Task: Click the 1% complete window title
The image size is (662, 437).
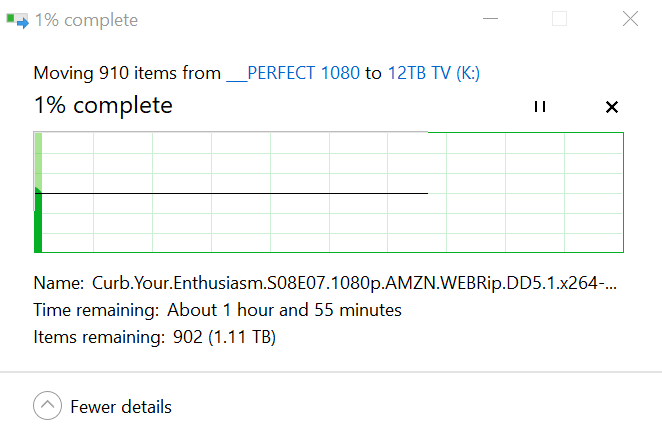Action: point(87,20)
